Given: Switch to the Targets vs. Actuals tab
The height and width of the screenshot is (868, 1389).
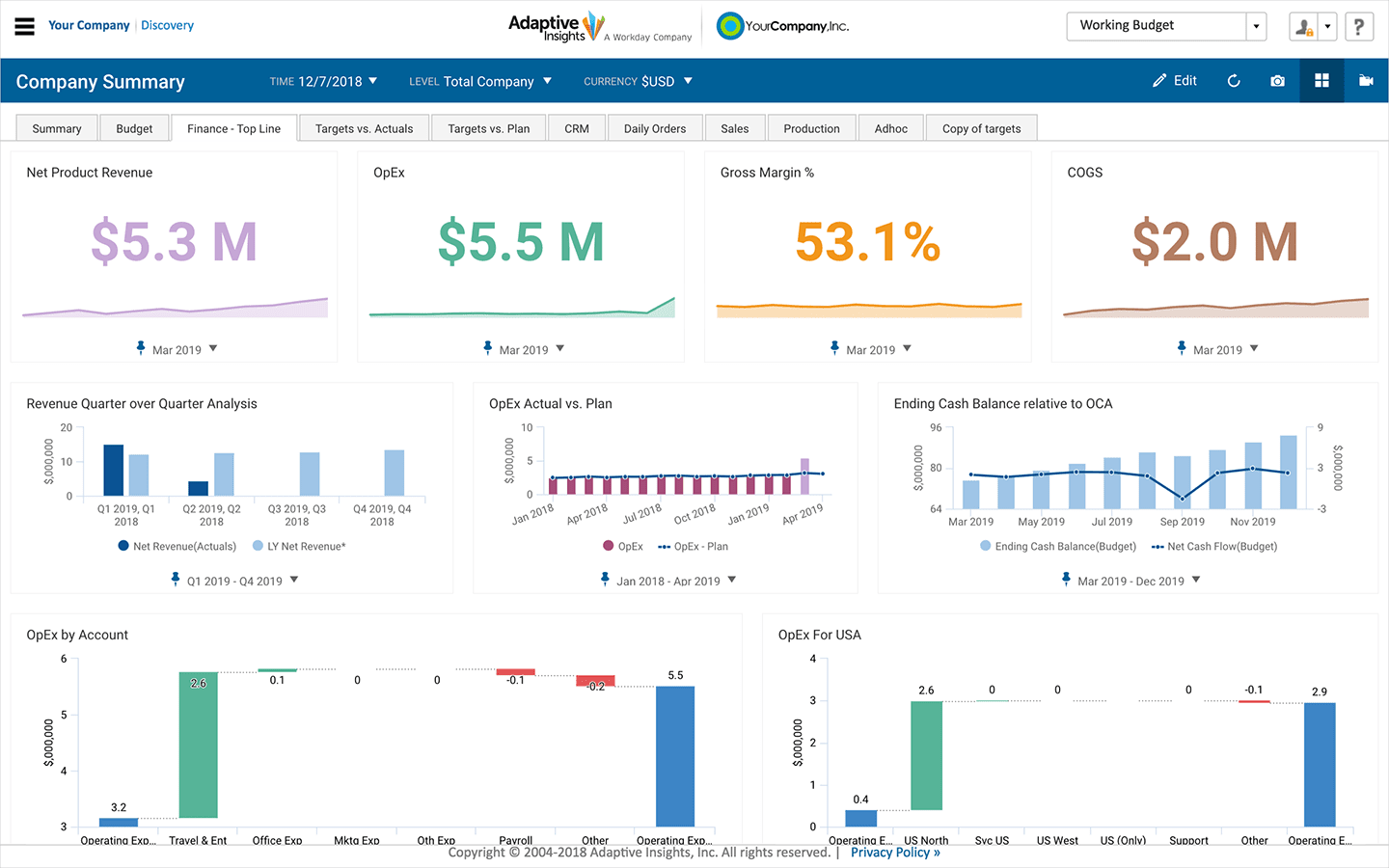Looking at the screenshot, I should click(364, 127).
